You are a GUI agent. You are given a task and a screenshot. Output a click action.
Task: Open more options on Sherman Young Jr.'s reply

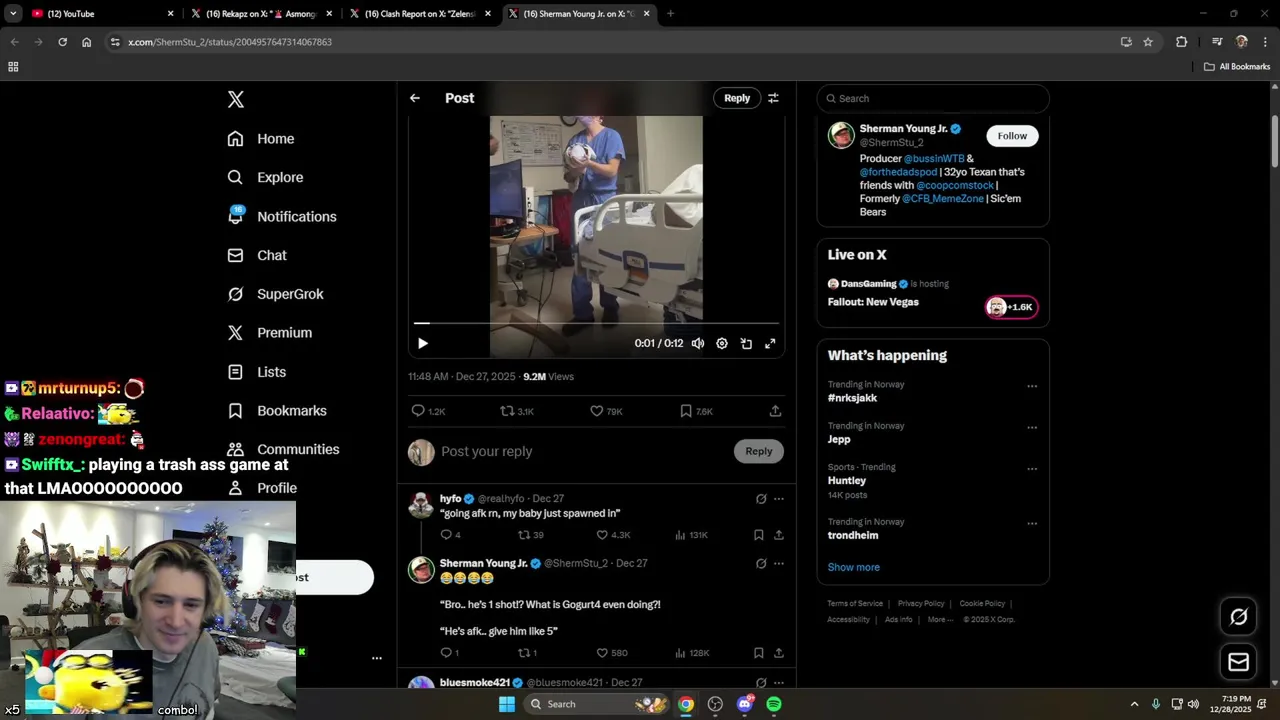coord(779,564)
